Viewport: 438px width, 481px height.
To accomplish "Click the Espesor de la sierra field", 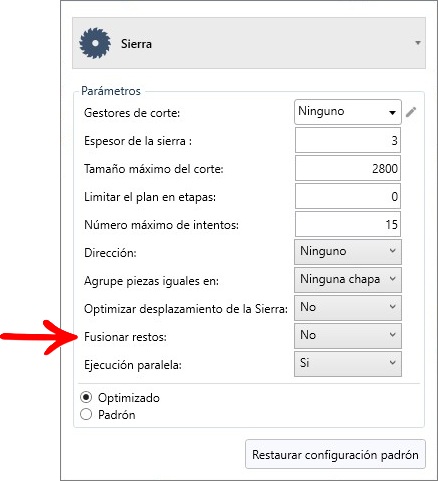I will [348, 140].
